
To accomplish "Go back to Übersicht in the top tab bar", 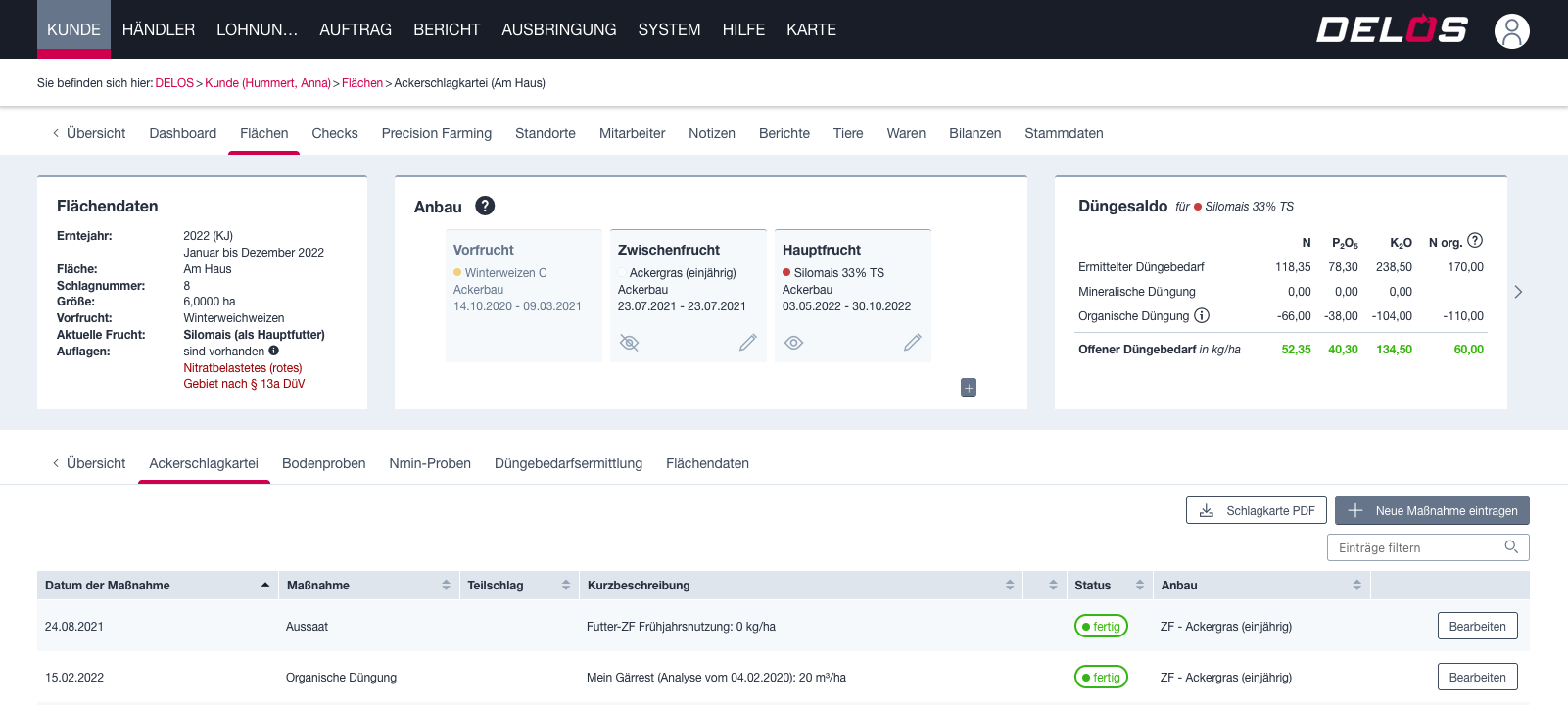I will click(89, 133).
